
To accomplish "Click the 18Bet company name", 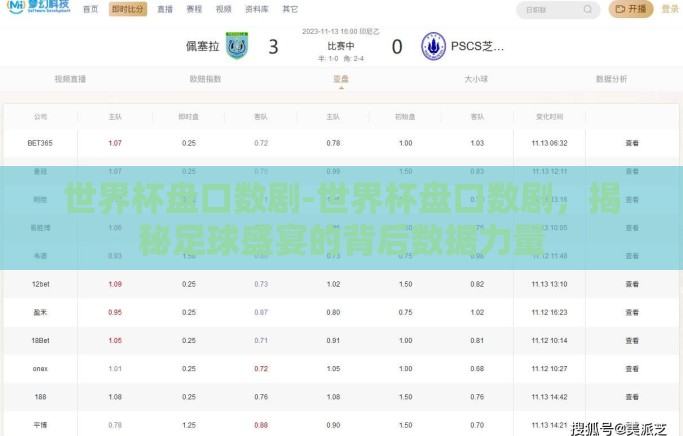I will 41,341.
